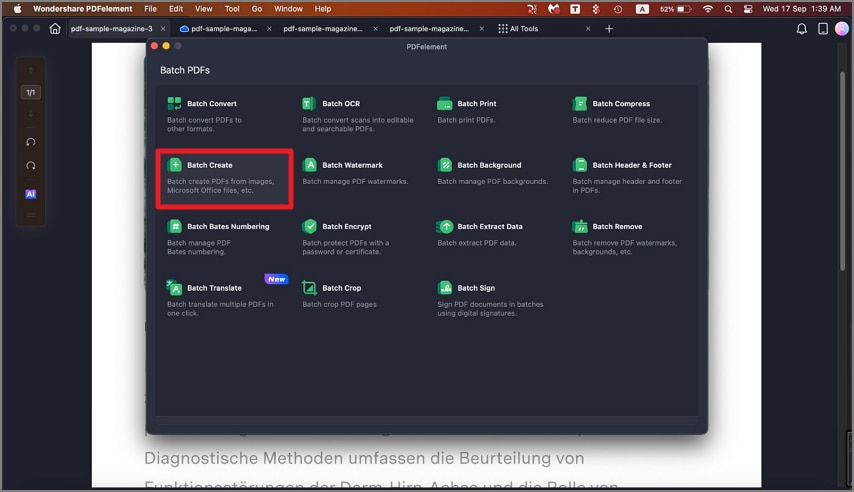Open the Window menu
The height and width of the screenshot is (492, 854).
[x=288, y=9]
